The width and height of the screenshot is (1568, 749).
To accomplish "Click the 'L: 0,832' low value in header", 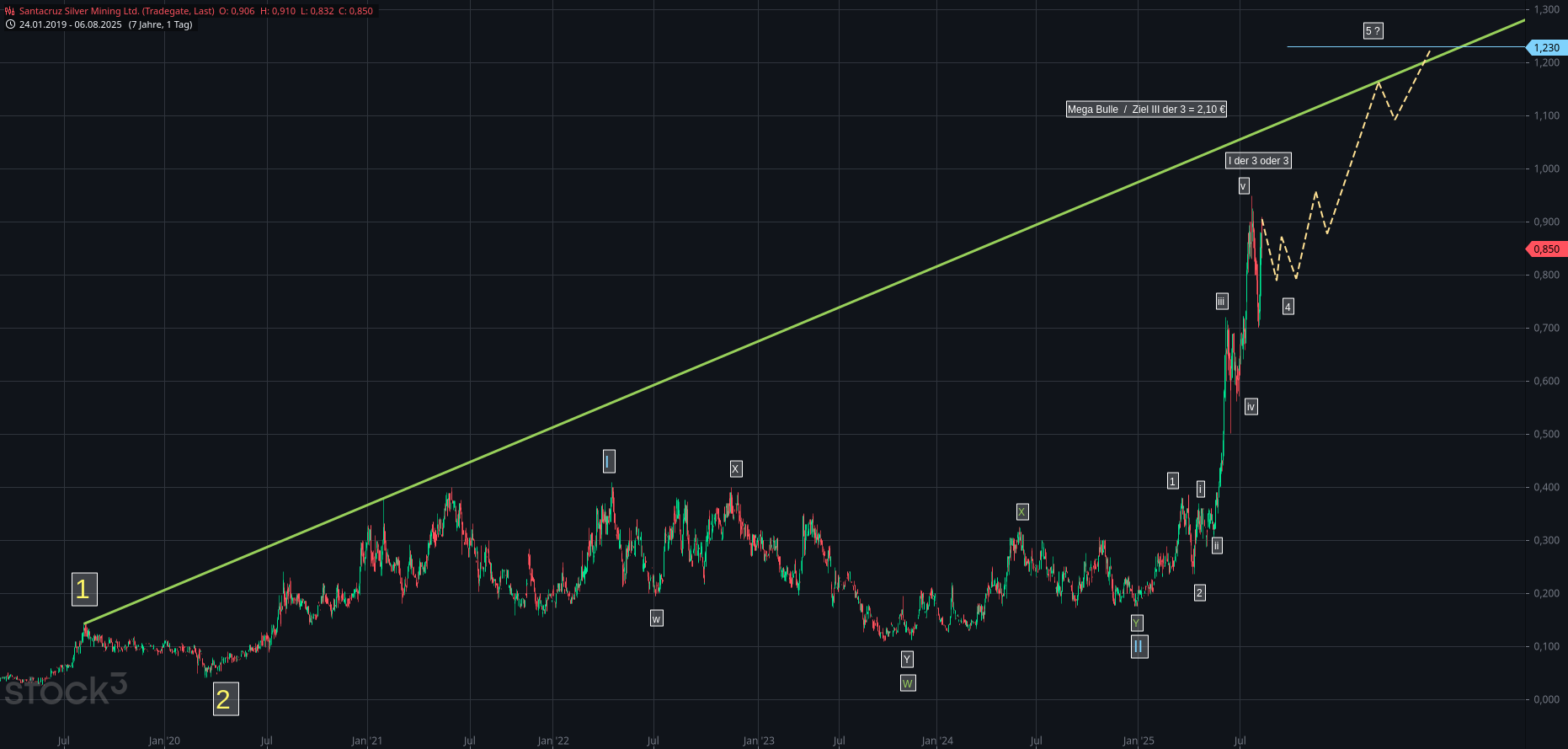I will 317,11.
